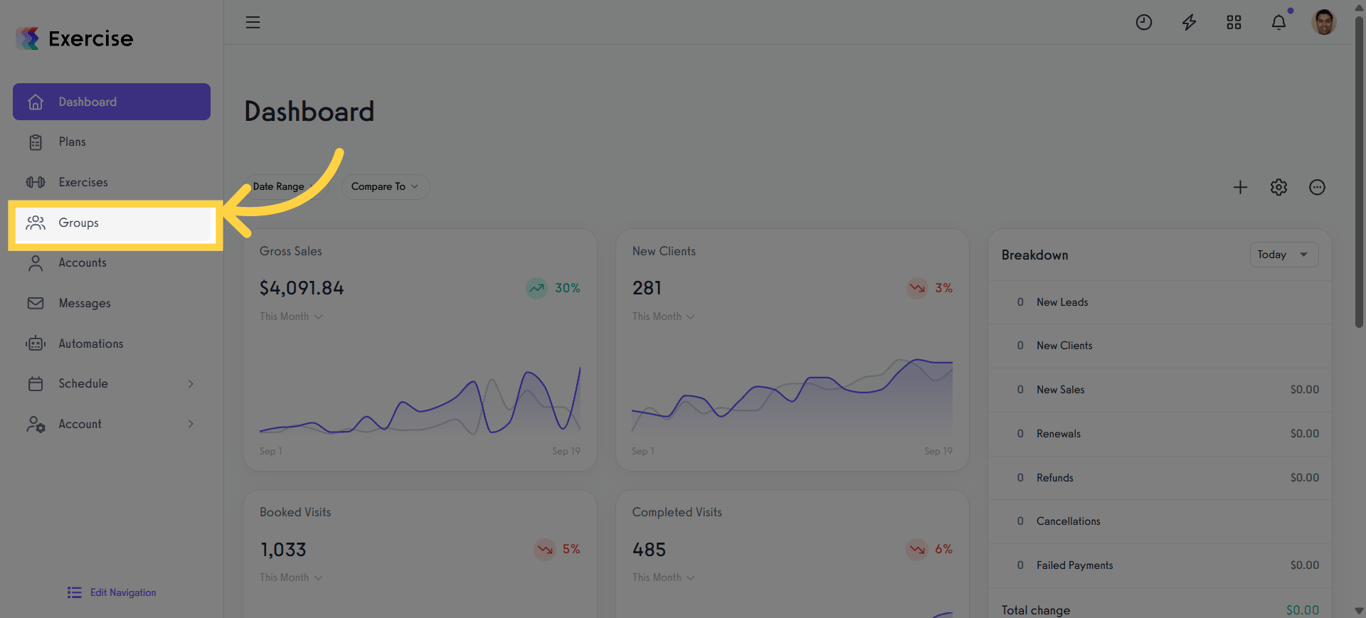Expand the Account menu chevron
The height and width of the screenshot is (618, 1366).
[191, 423]
